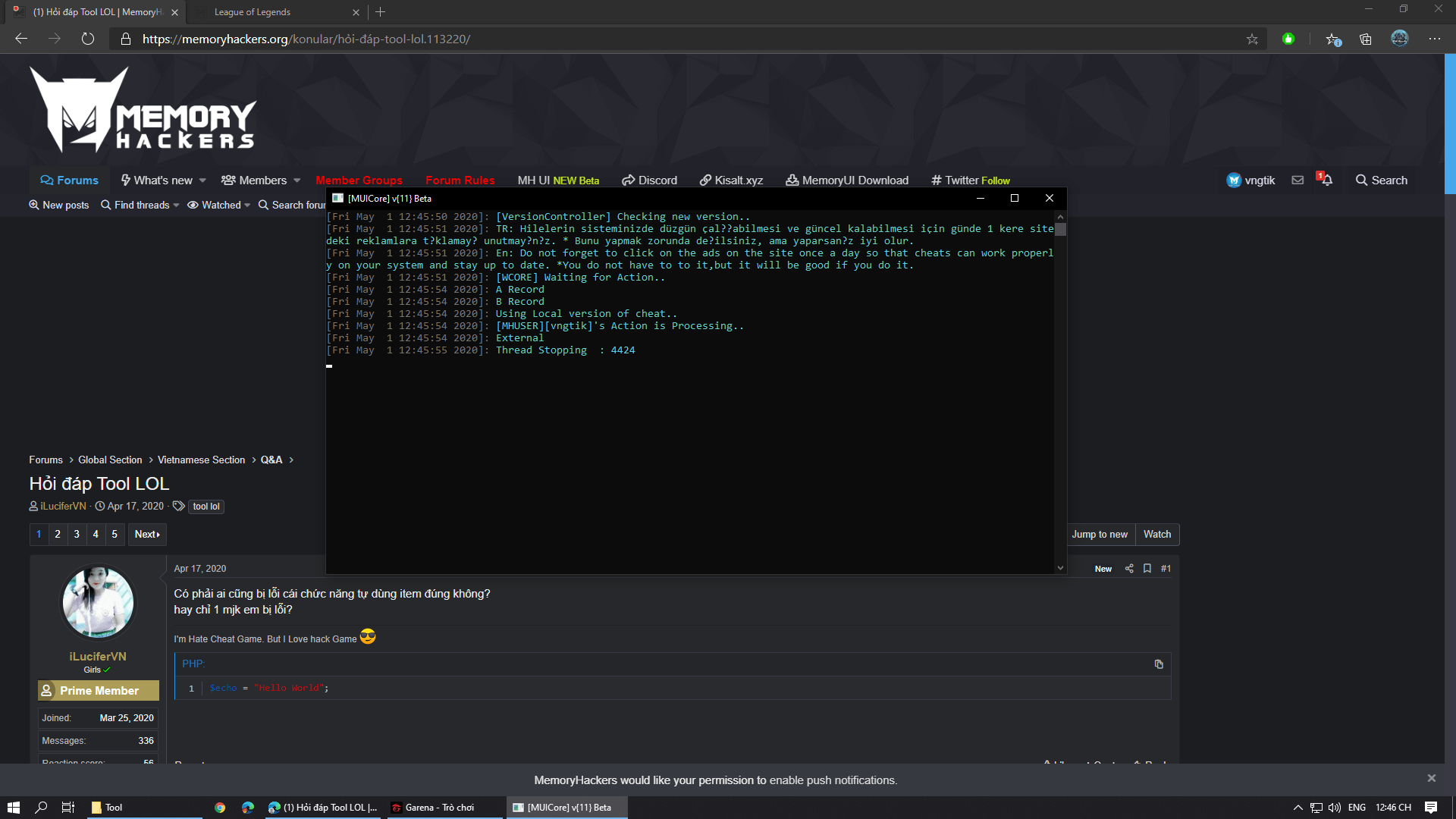Image resolution: width=1456 pixels, height=819 pixels.
Task: Open MH UI NEW Beta link
Action: coord(559,180)
